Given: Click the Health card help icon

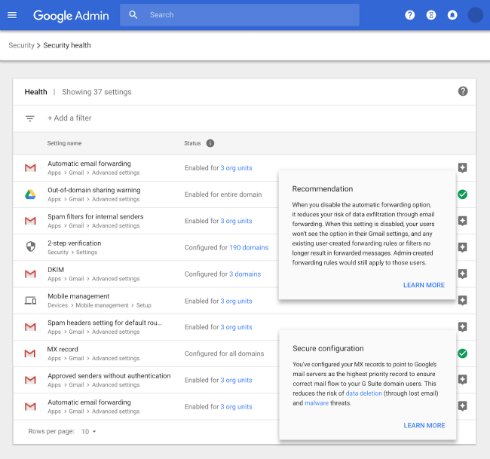Looking at the screenshot, I should click(463, 91).
